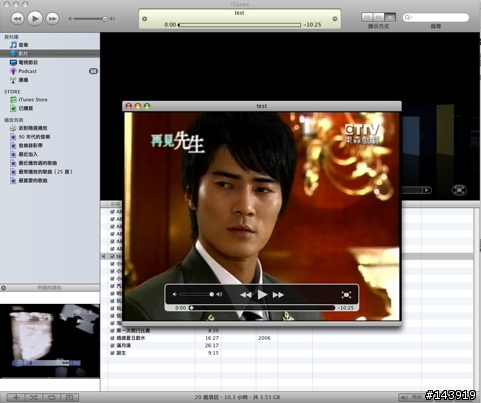Viewport: 481px width, 403px height.
Task: Click the right circular icon in LCD display
Action: pos(335,19)
